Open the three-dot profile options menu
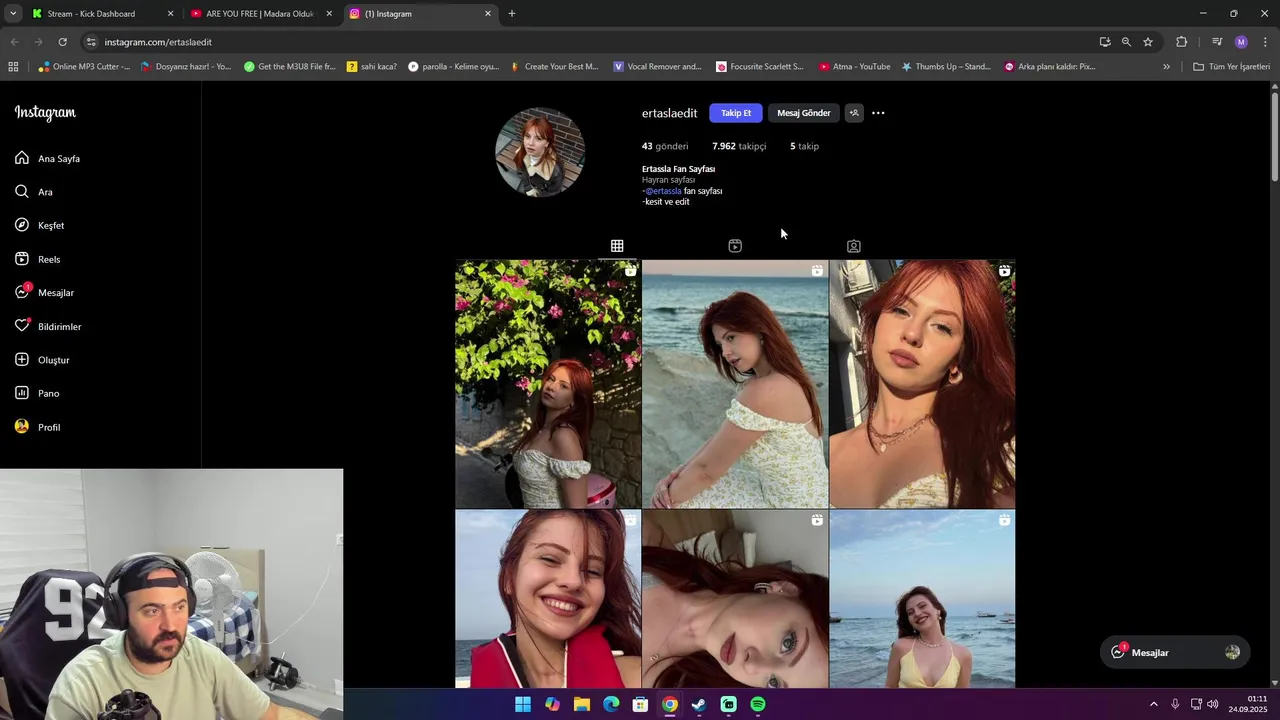 [x=878, y=113]
